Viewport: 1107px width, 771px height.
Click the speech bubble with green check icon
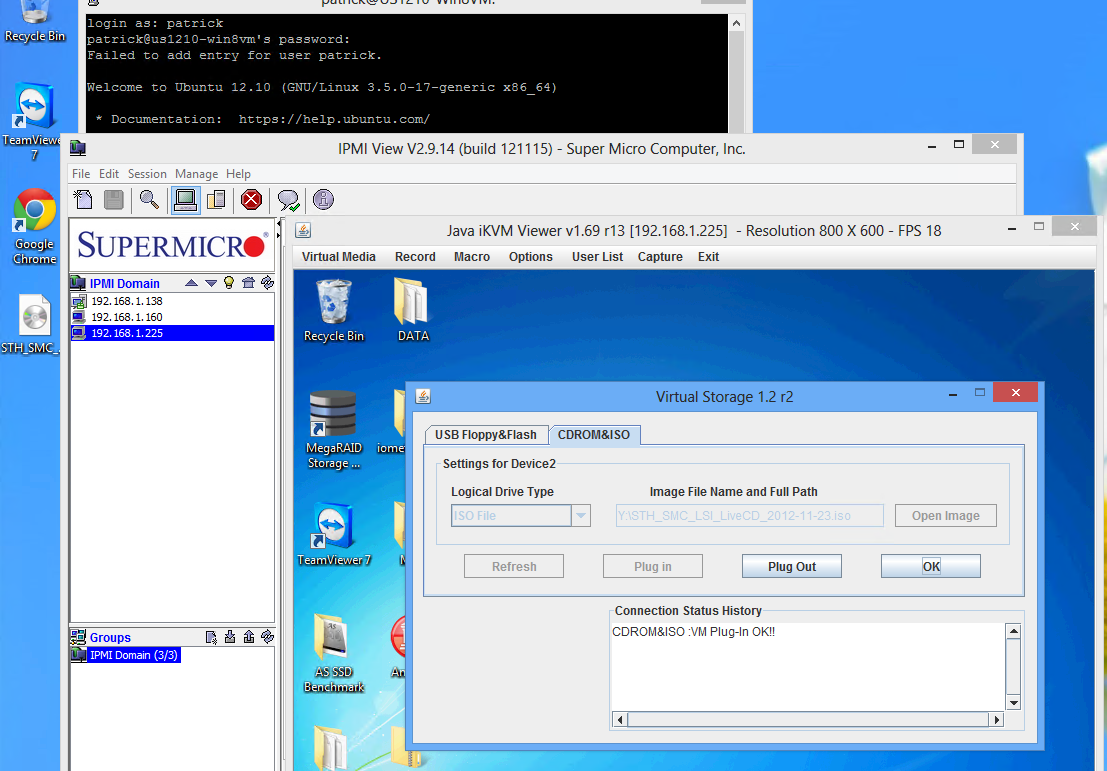288,200
